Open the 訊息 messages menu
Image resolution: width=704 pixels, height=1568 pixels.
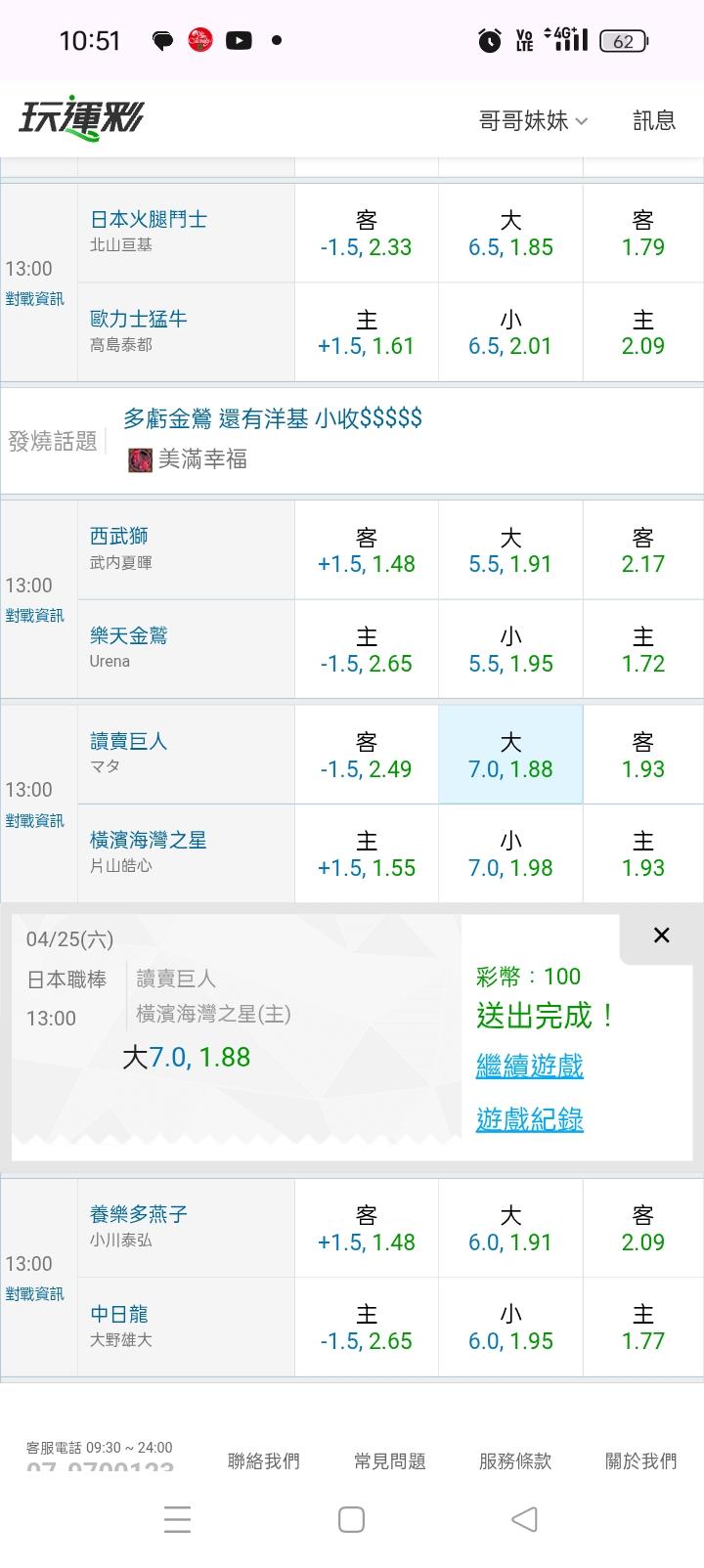pos(654,120)
